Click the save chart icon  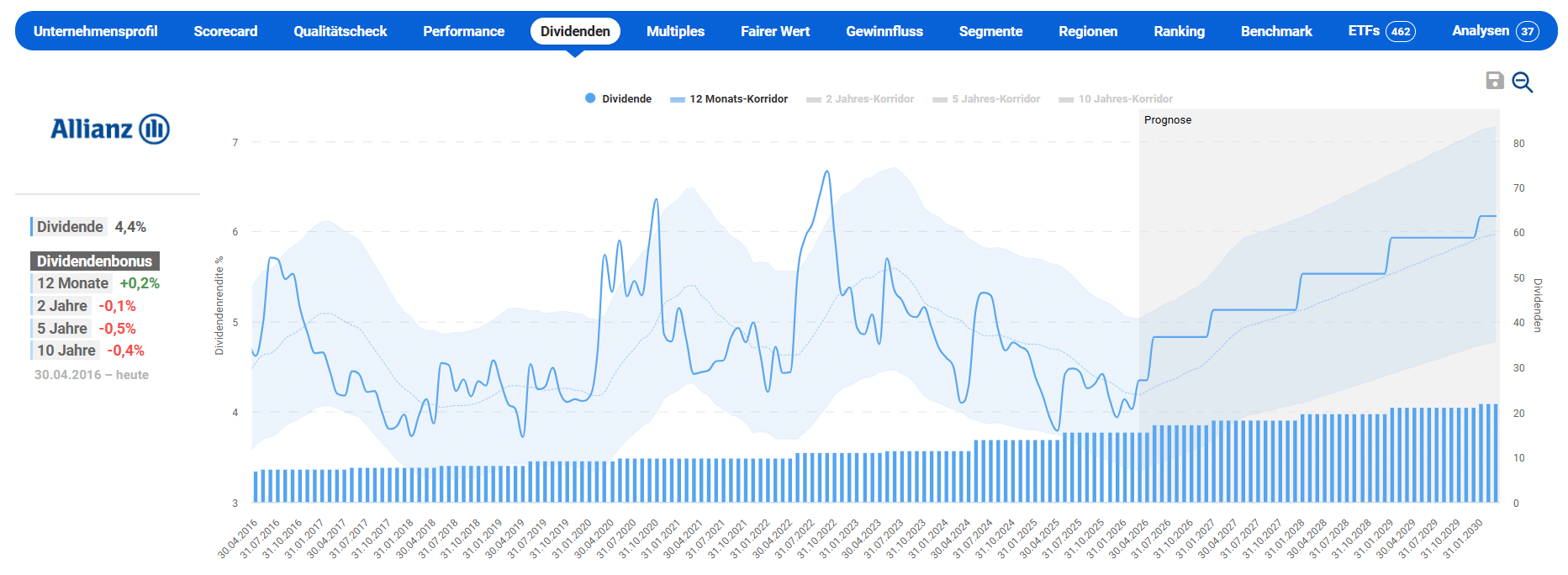click(1494, 81)
